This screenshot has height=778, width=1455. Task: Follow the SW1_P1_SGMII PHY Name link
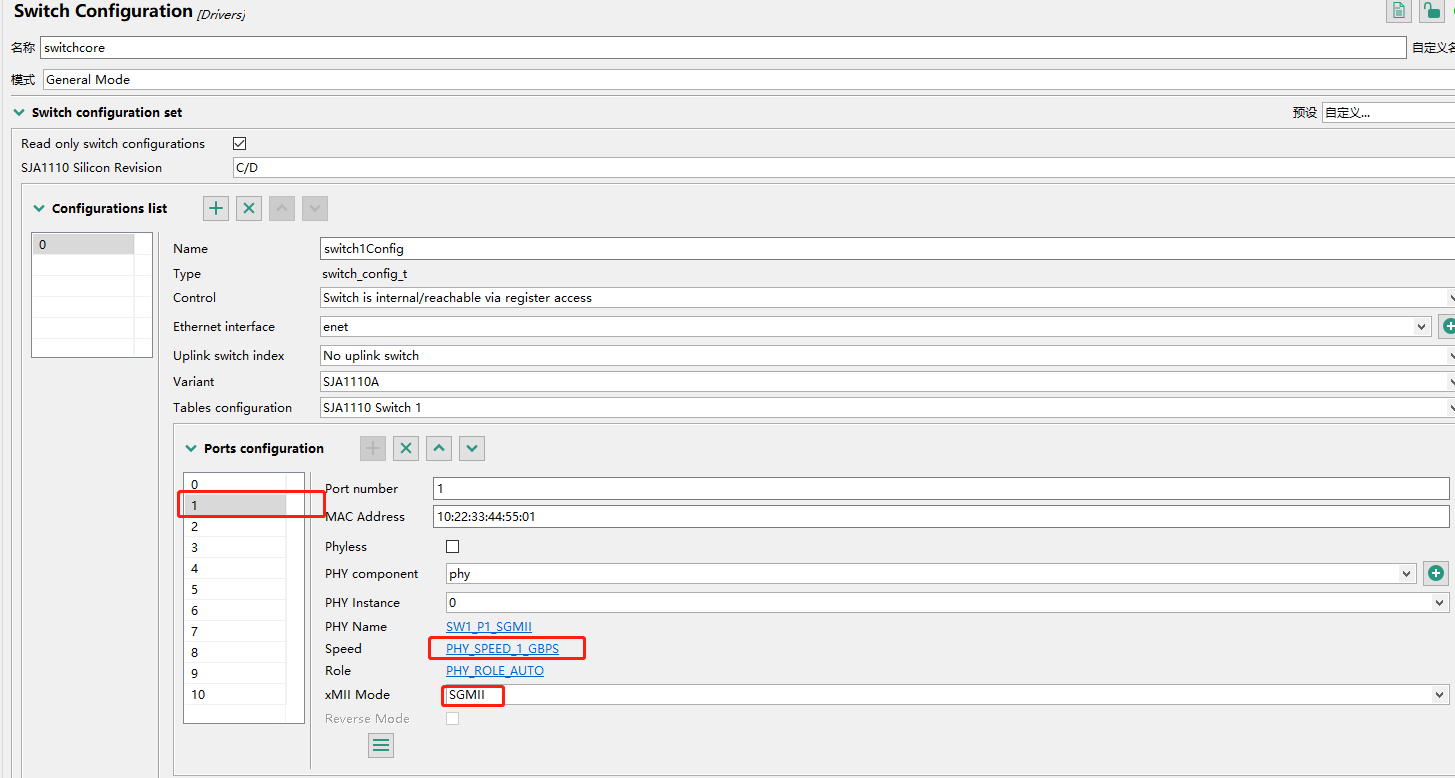coord(488,626)
